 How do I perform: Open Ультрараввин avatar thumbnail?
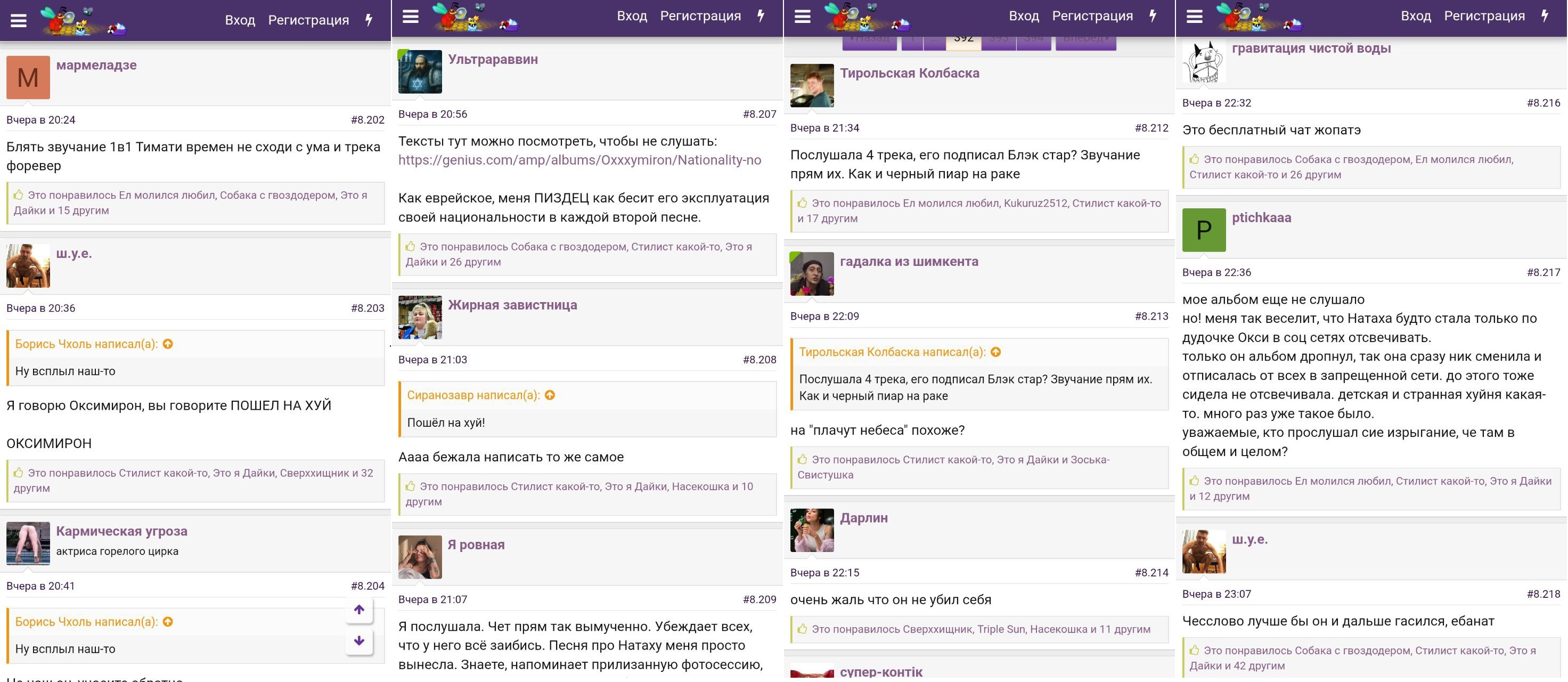click(x=420, y=72)
